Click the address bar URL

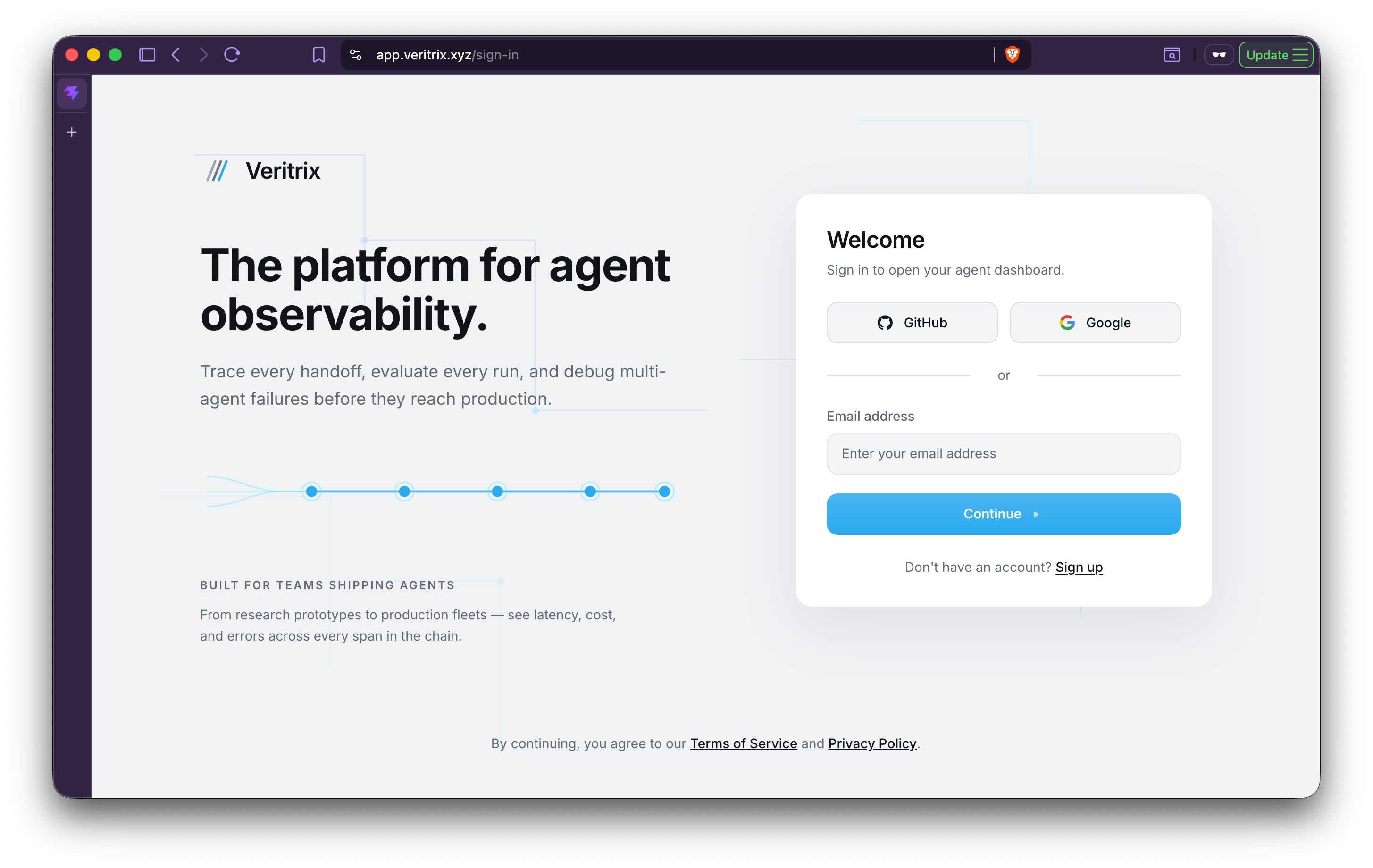pyautogui.click(x=447, y=55)
